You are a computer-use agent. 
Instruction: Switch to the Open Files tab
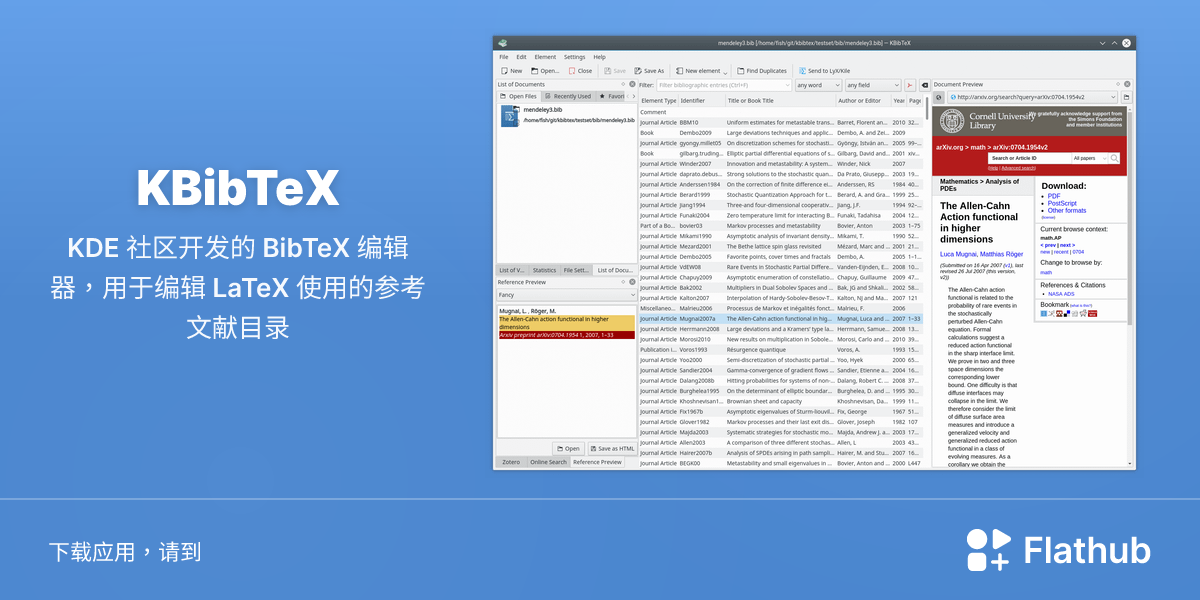click(519, 96)
